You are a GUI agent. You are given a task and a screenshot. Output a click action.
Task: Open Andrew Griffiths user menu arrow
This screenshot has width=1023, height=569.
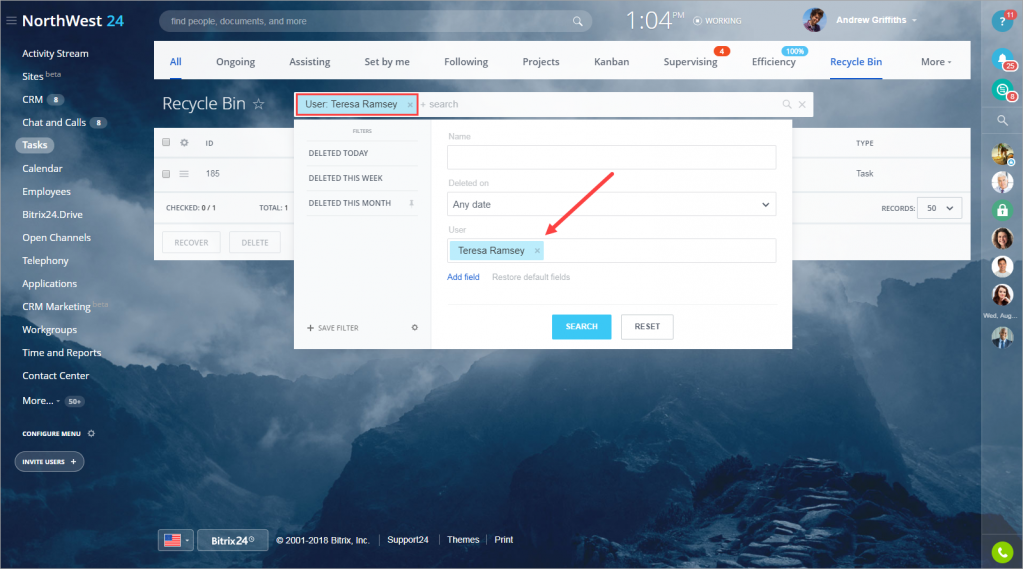pyautogui.click(x=914, y=20)
